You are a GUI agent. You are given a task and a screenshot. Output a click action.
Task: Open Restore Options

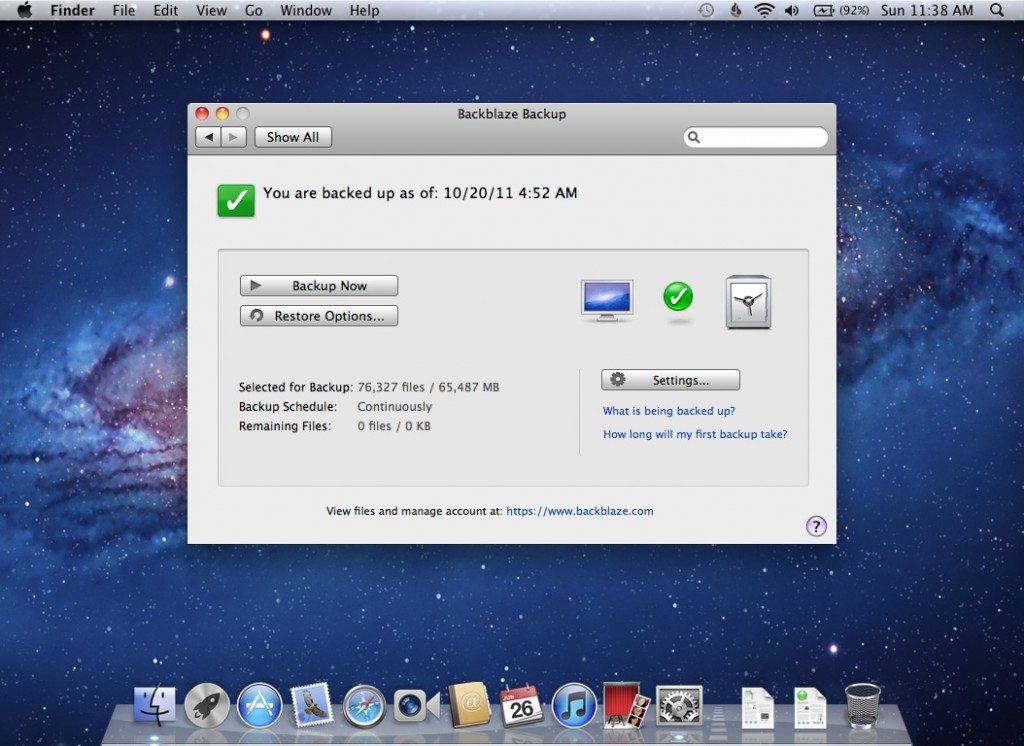point(318,316)
